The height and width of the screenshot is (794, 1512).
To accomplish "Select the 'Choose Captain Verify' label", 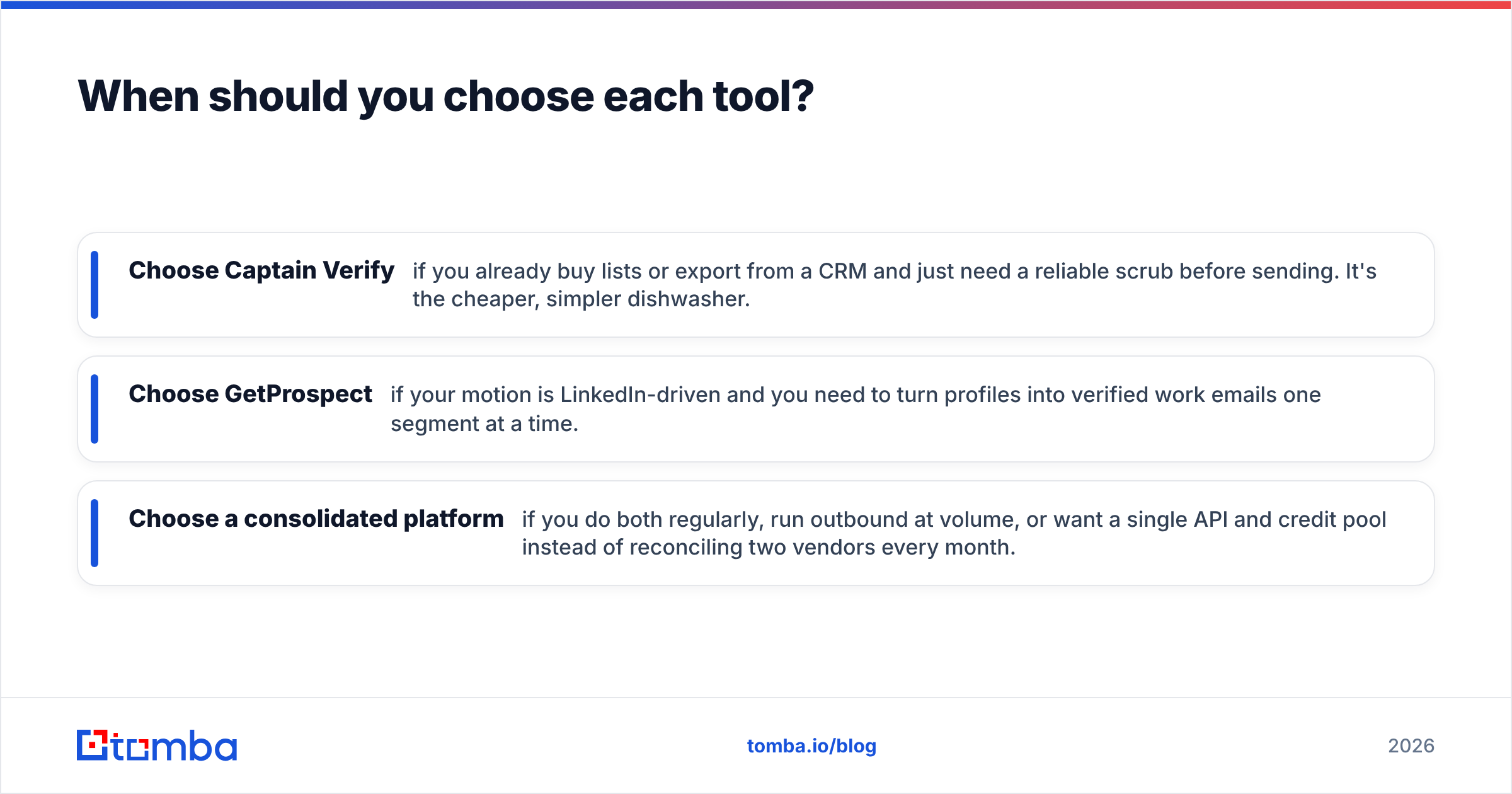I will tap(261, 270).
